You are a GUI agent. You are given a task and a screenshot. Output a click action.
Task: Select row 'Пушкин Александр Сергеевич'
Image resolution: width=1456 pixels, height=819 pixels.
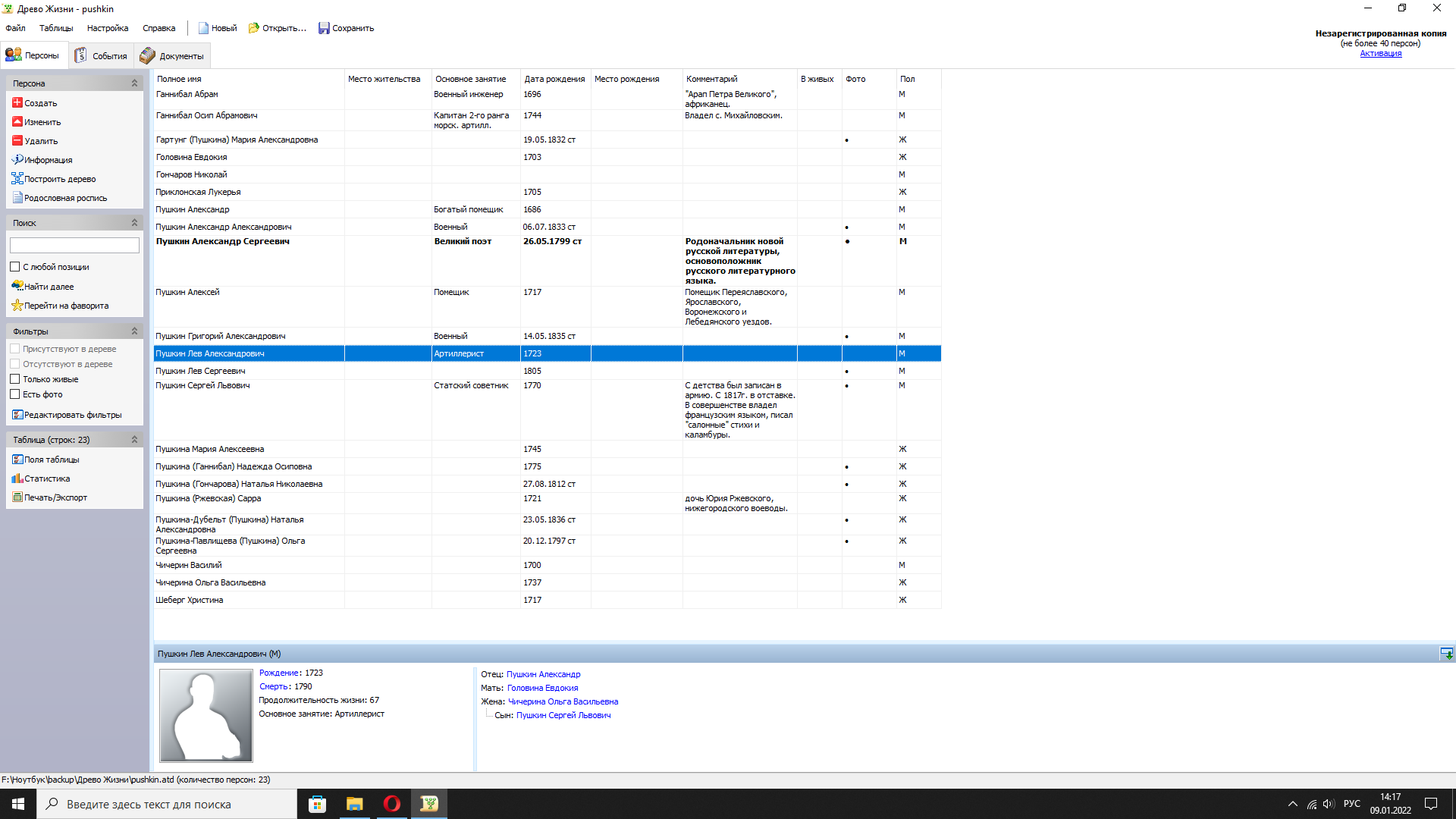pyautogui.click(x=548, y=261)
